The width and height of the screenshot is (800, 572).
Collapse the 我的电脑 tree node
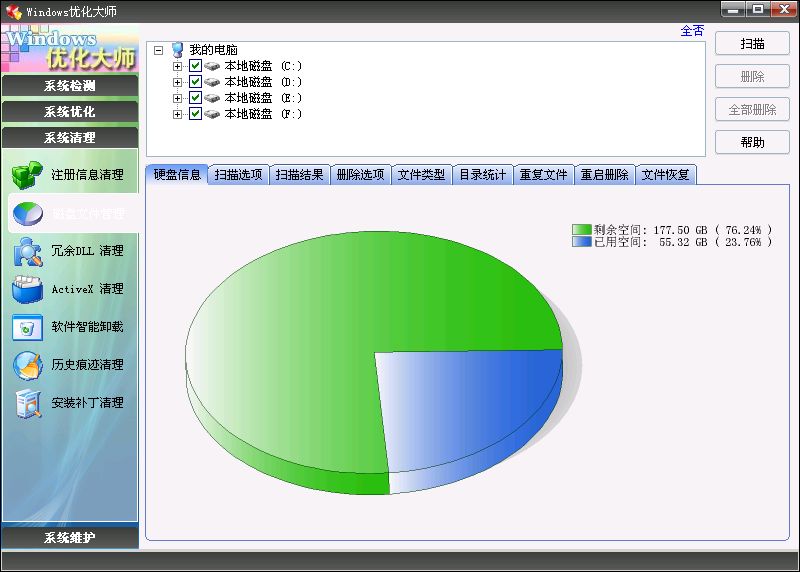click(159, 50)
